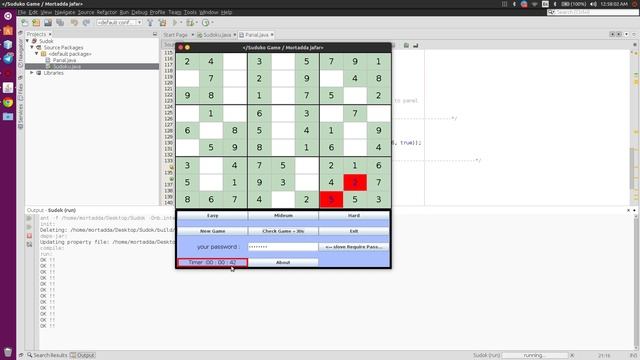The width and height of the screenshot is (640, 360).
Task: Click About button in Sudoku window
Action: (283, 262)
